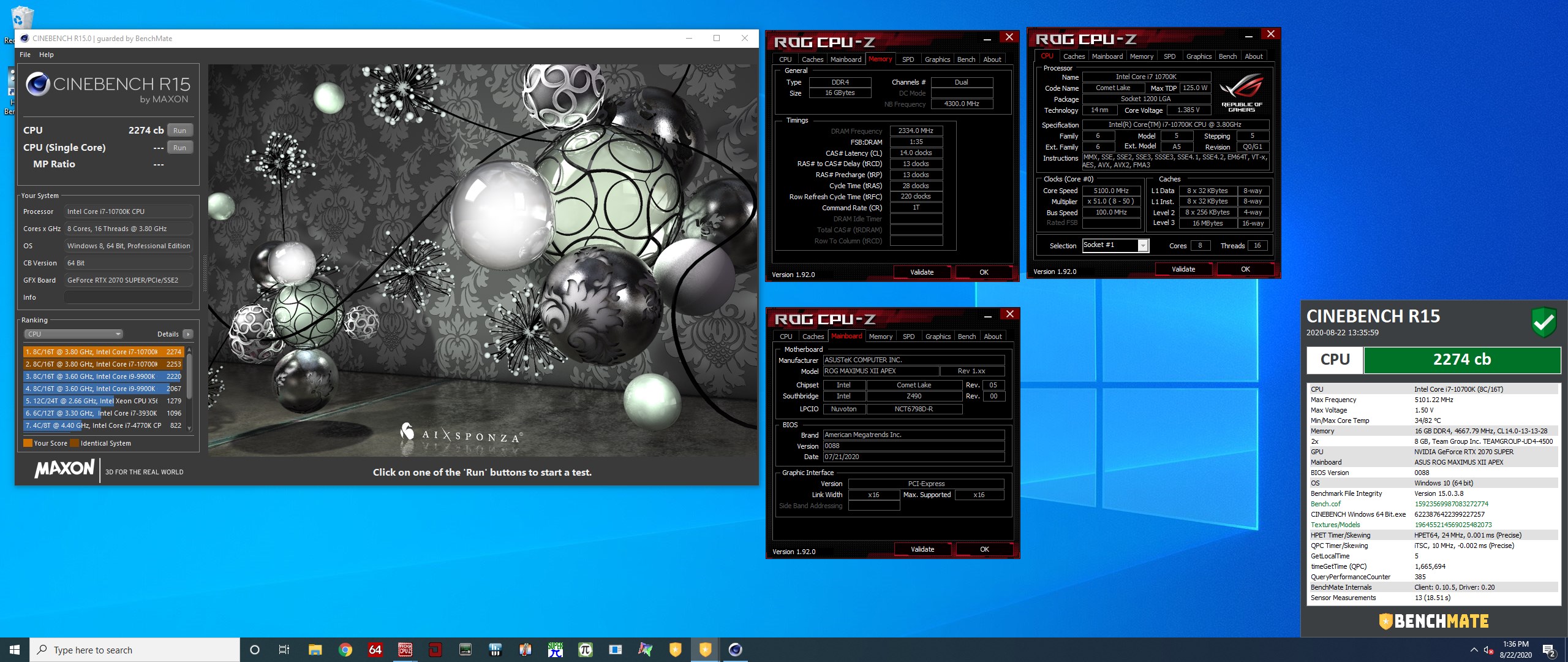Open Caches tab in processor CPU-Z window
The height and width of the screenshot is (662, 1568).
[x=1074, y=56]
